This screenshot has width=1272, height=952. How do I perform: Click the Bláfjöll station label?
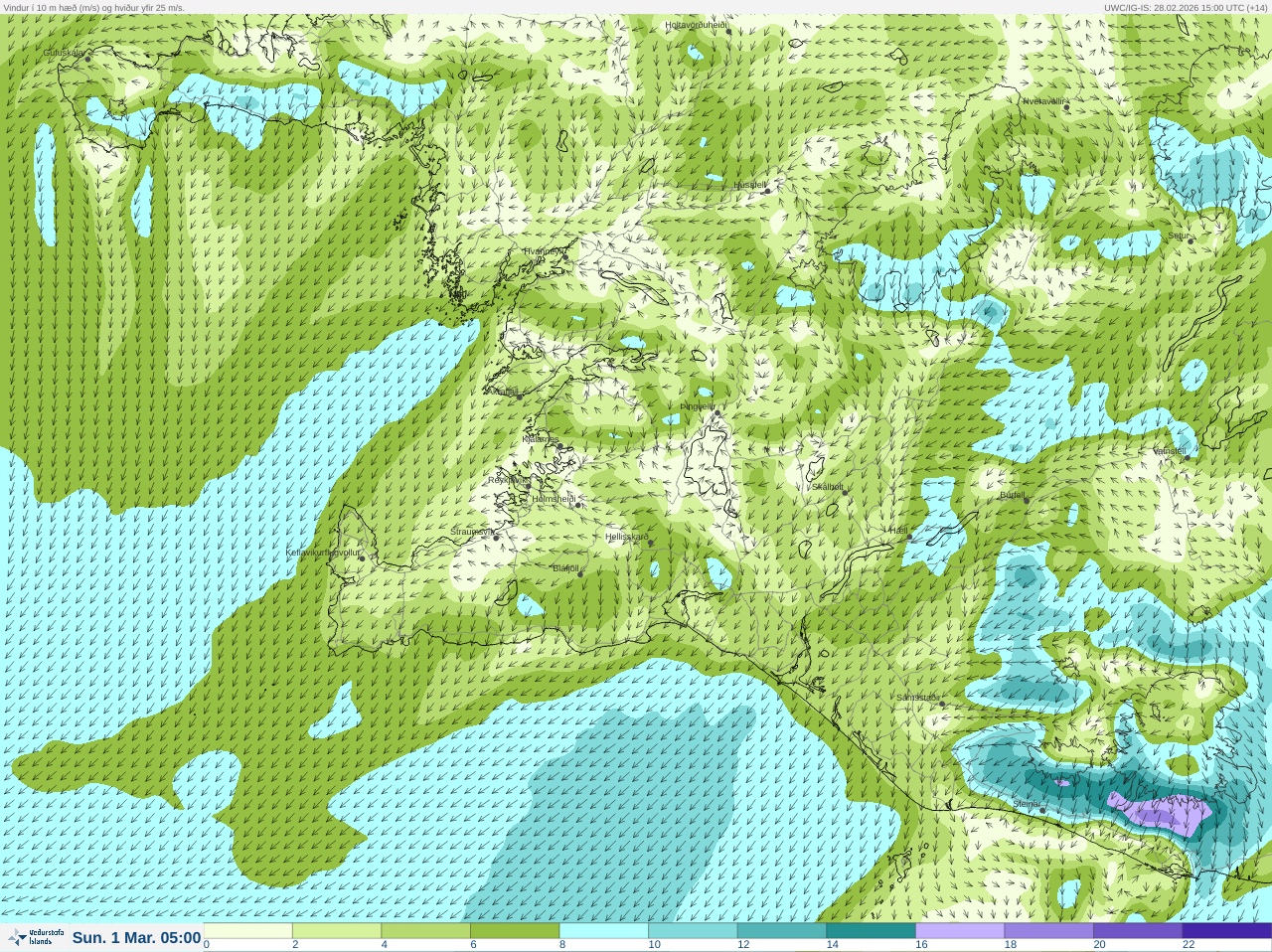(x=565, y=568)
